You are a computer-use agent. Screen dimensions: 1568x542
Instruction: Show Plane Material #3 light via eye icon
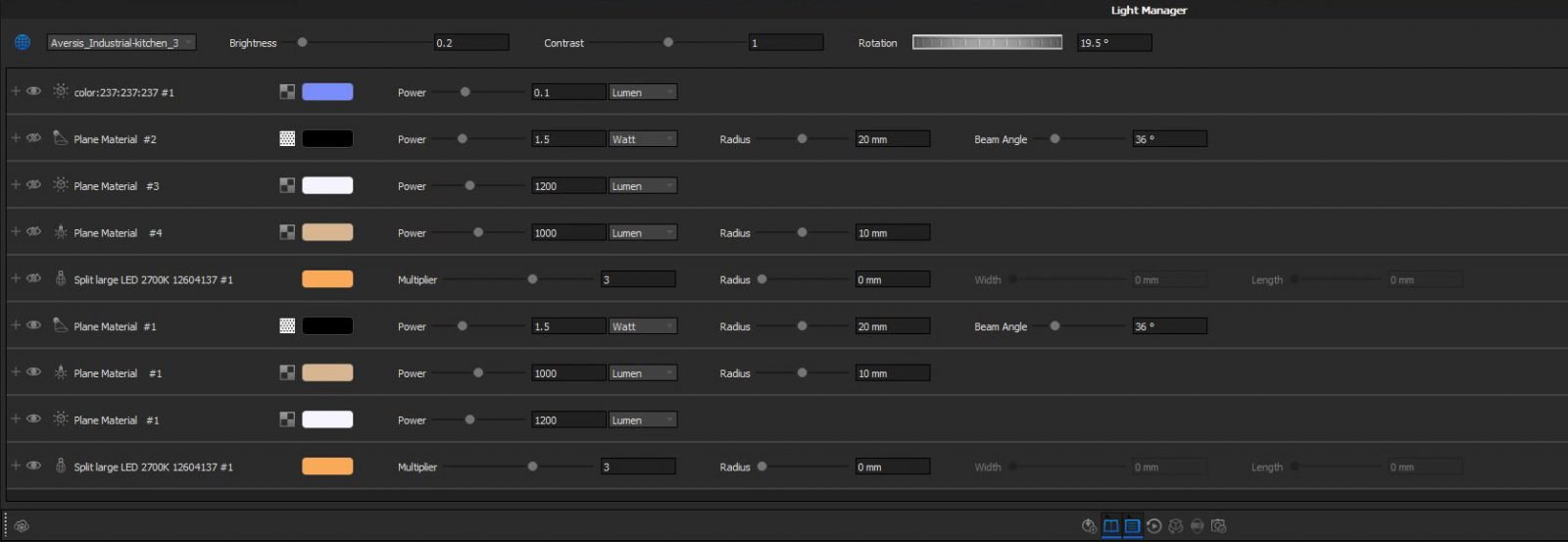click(x=34, y=184)
